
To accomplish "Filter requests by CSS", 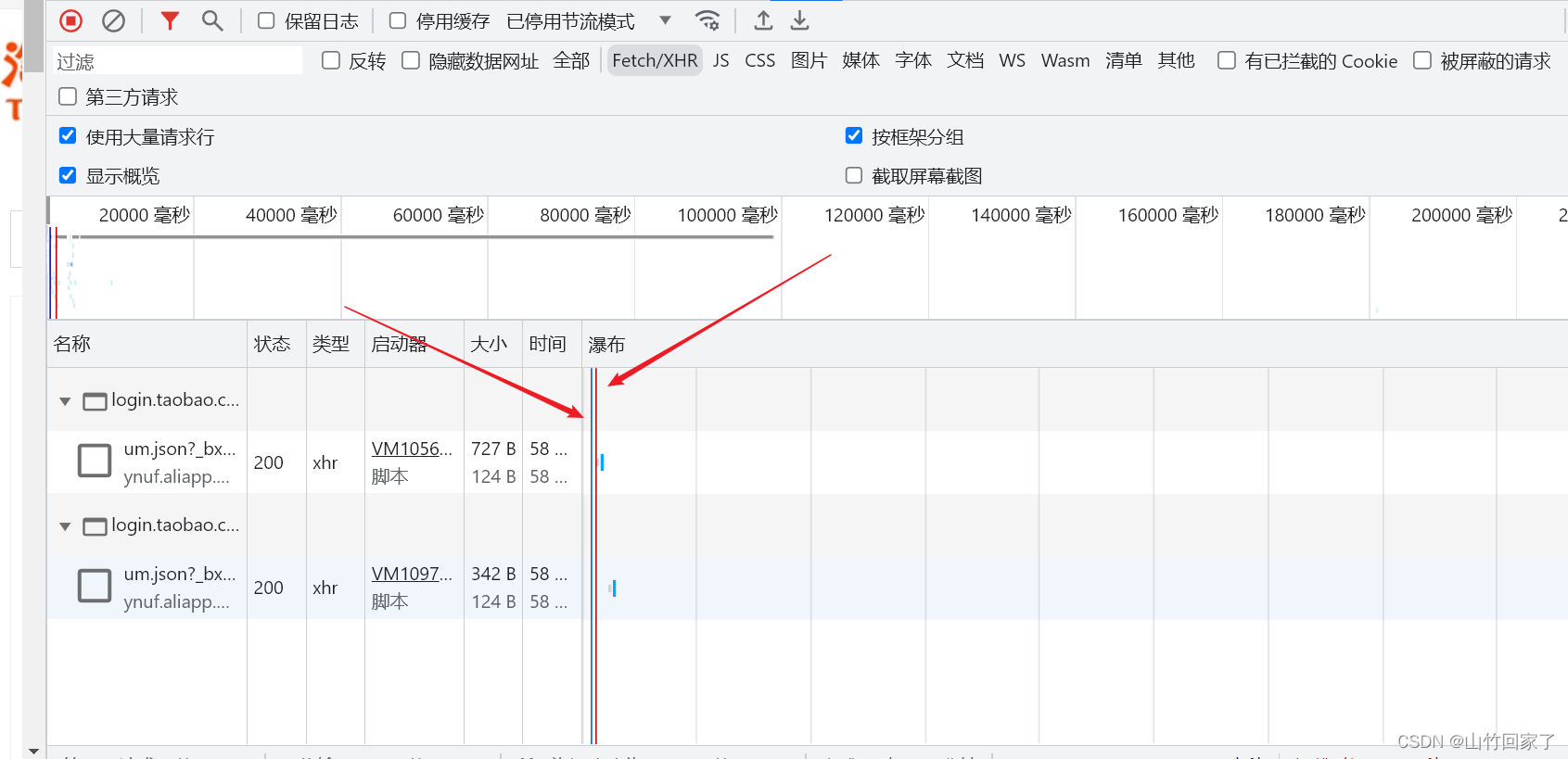I will 760,60.
